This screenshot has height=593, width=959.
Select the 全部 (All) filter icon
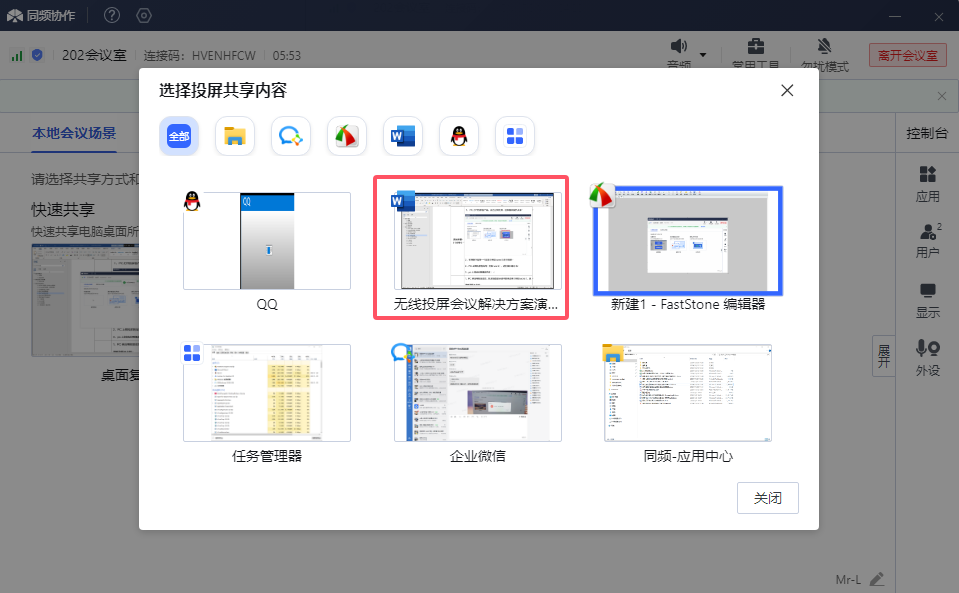point(178,136)
